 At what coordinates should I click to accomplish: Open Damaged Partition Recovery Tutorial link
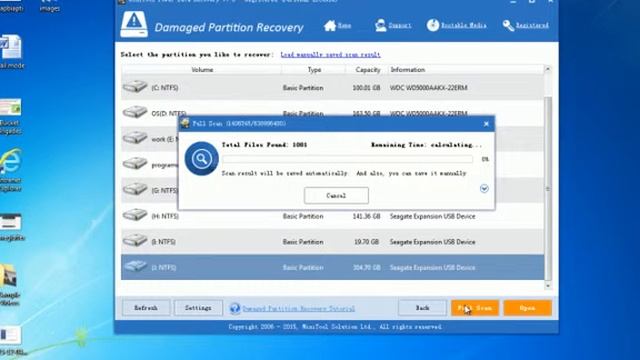click(x=298, y=309)
